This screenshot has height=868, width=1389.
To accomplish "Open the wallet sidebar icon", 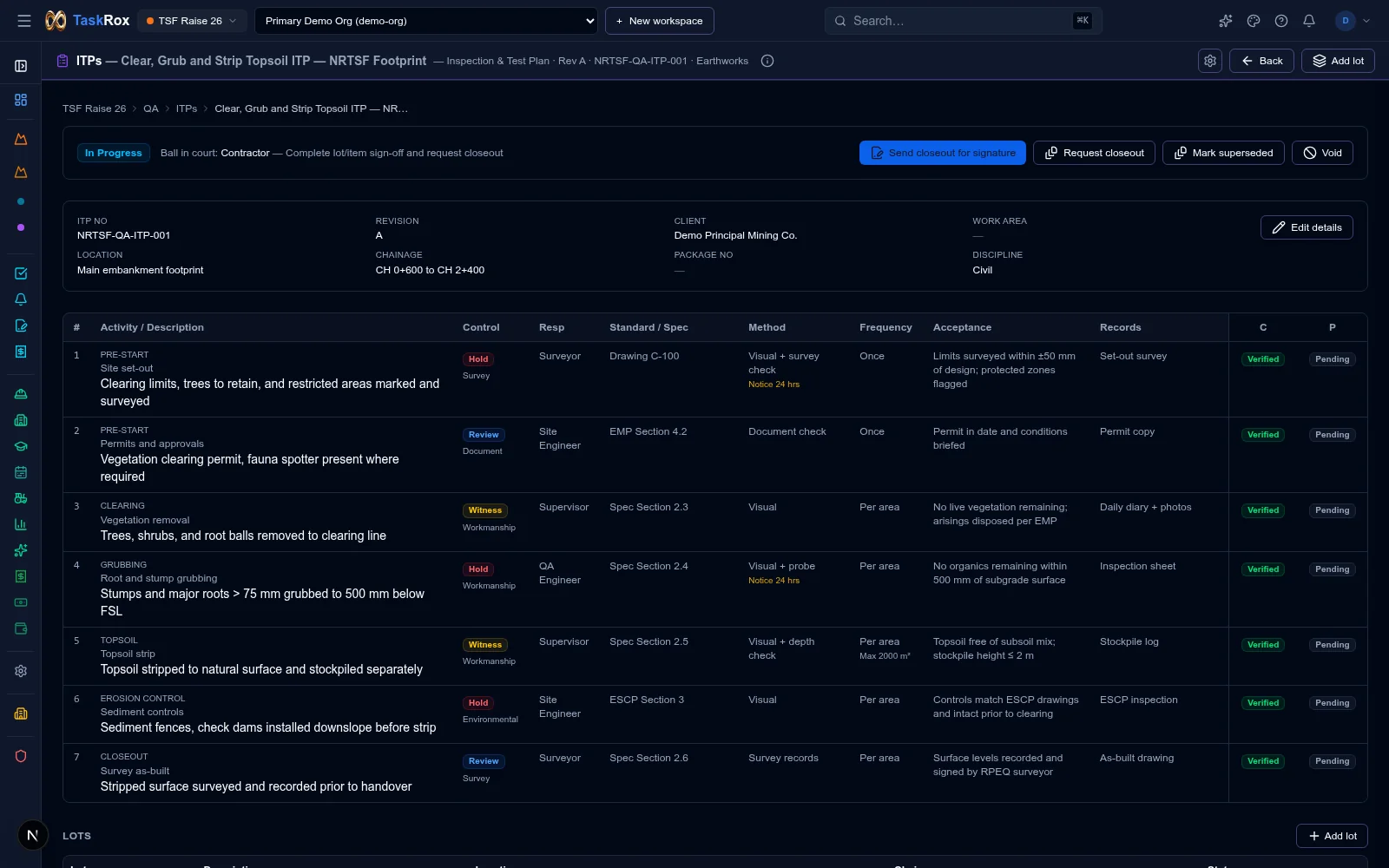I will click(21, 628).
